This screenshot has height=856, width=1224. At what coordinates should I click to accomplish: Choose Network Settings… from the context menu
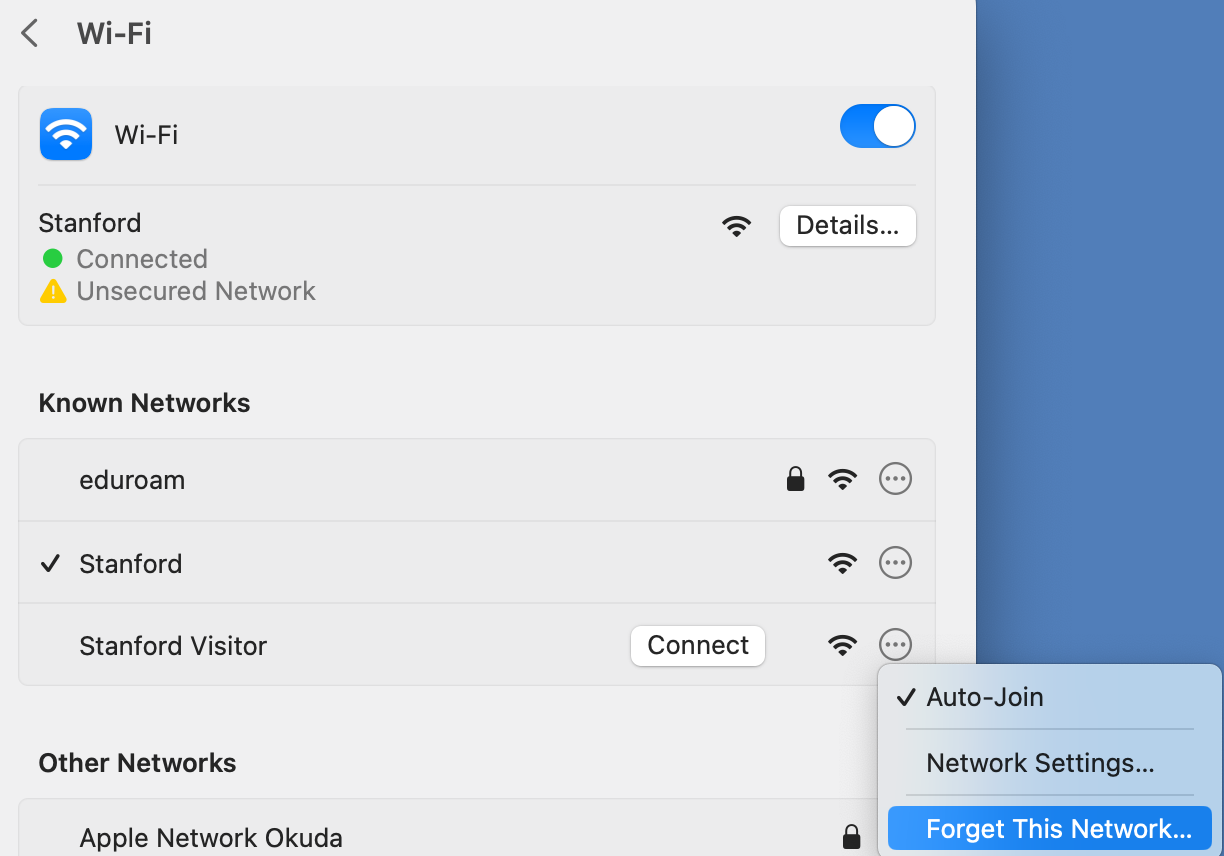coord(1040,764)
